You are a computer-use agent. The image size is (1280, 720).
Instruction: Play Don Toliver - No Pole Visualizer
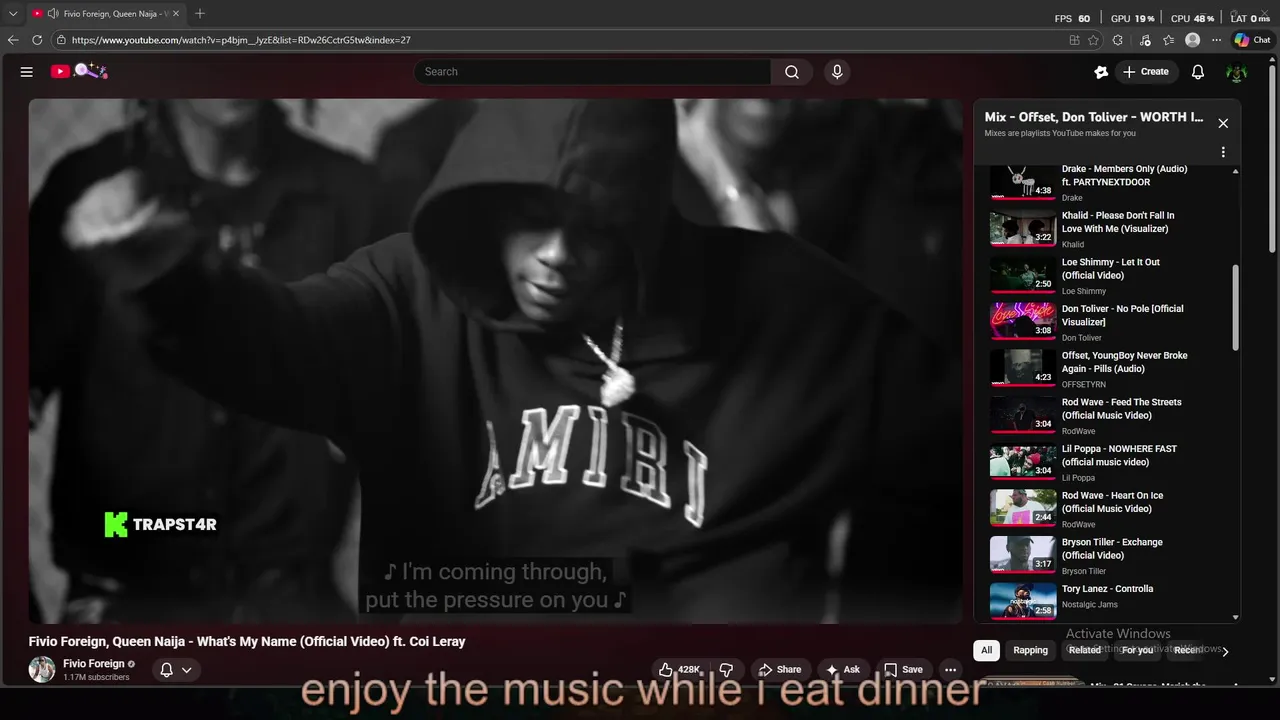1105,323
